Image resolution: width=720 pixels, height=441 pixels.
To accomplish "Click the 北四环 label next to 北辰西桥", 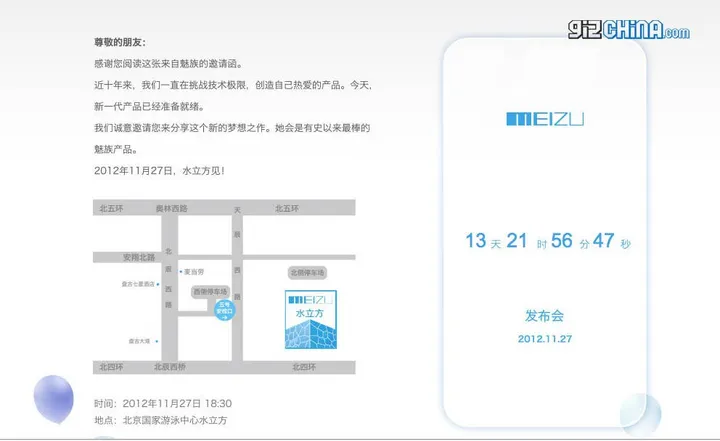I will pos(112,367).
